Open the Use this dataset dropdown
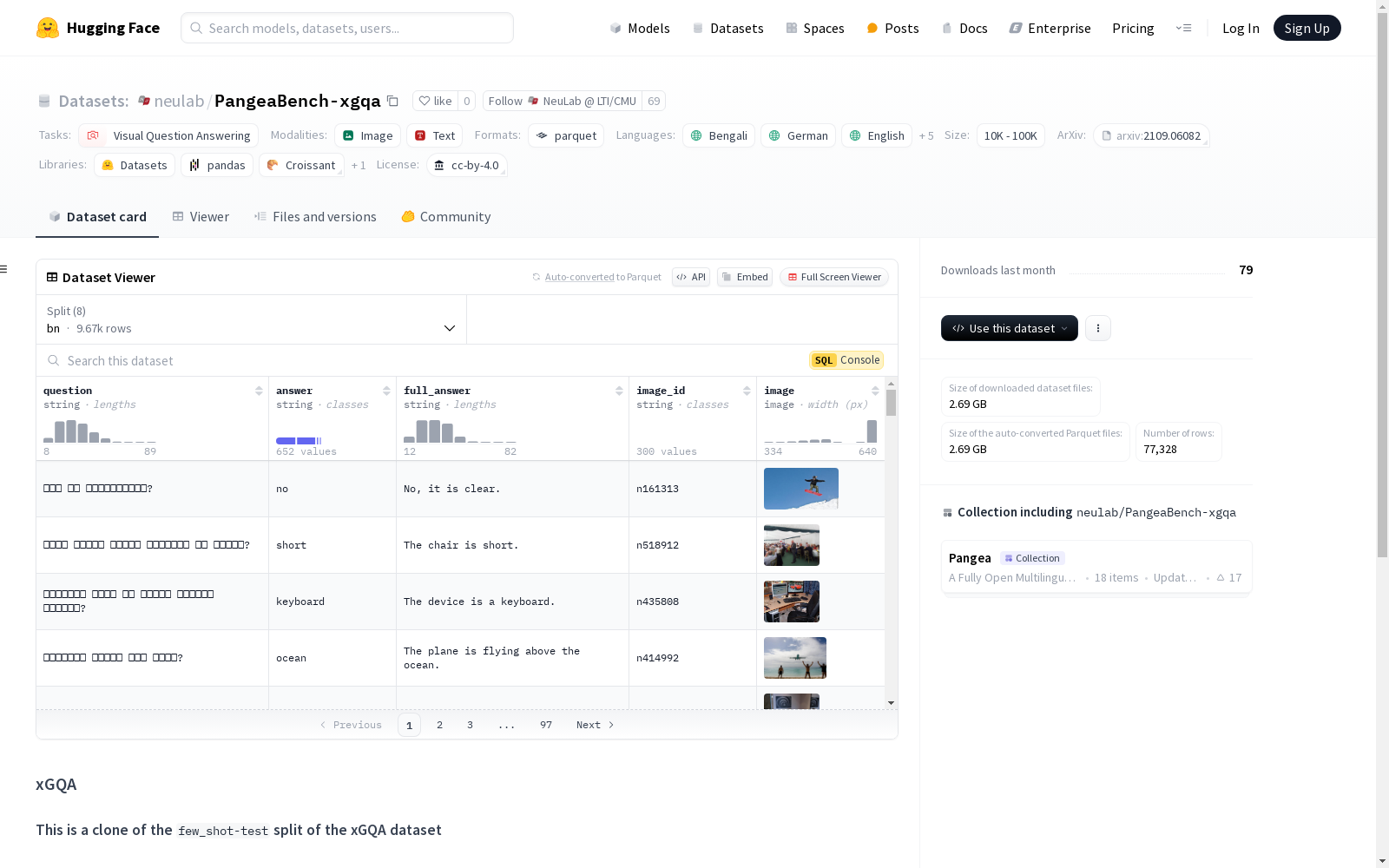The width and height of the screenshot is (1389, 868). (x=1010, y=328)
